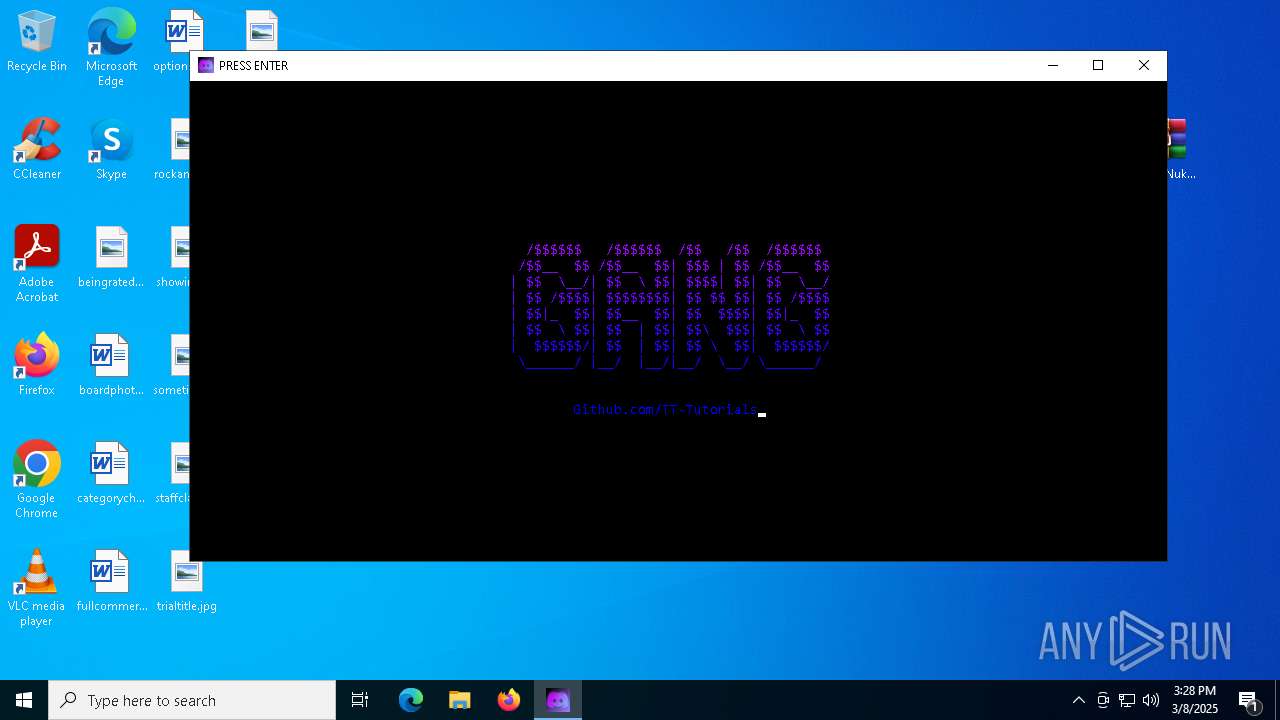Open Edge from the taskbar
Screen dimensions: 1280x720
coord(411,700)
